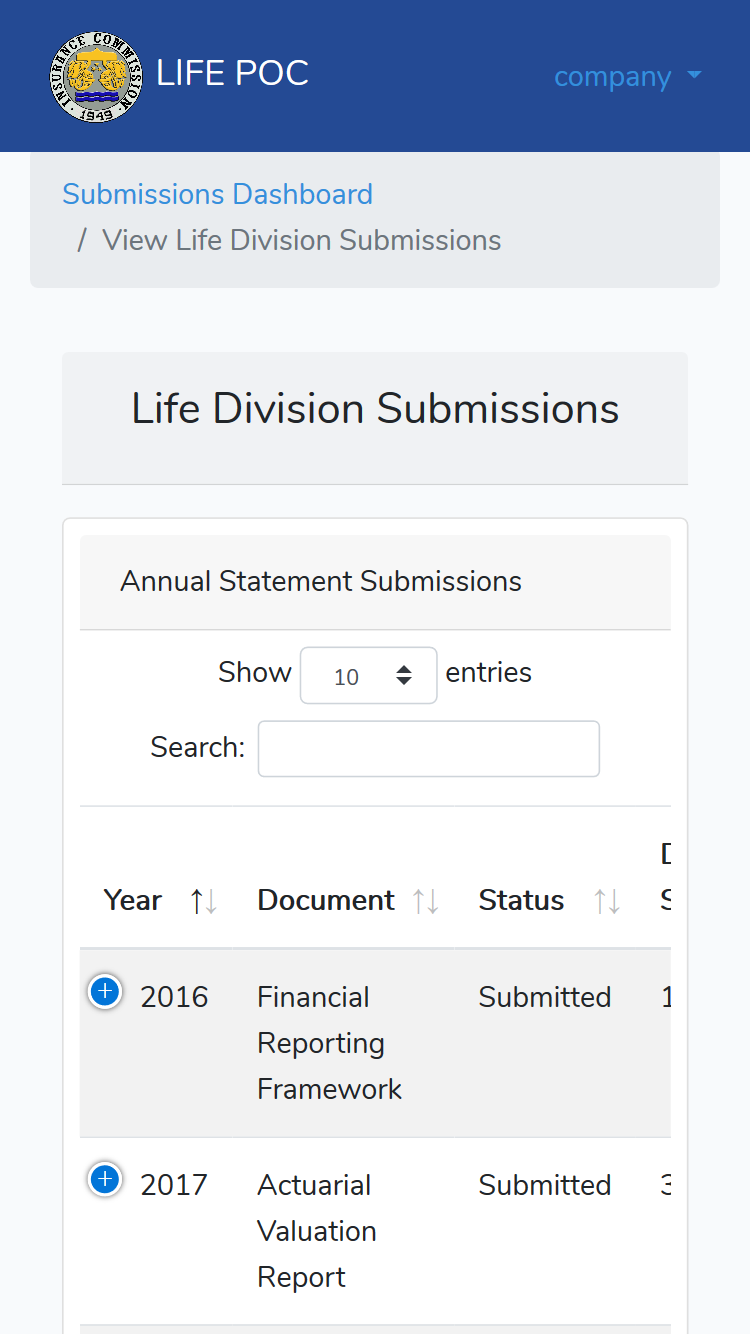The width and height of the screenshot is (750, 1334).
Task: Sort by Year column arrows
Action: tap(204, 901)
